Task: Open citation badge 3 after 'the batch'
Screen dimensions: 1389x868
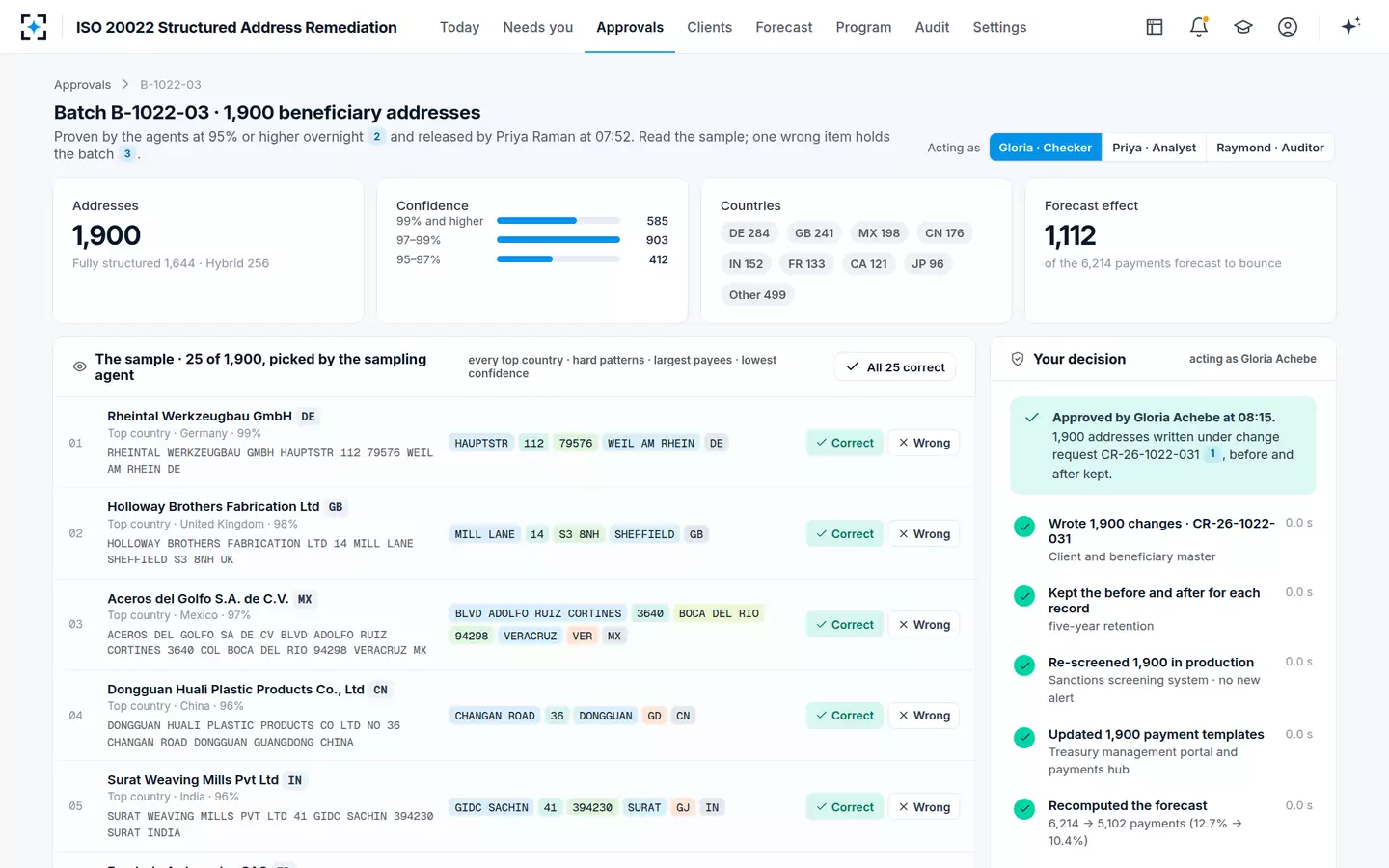Action: click(x=127, y=154)
